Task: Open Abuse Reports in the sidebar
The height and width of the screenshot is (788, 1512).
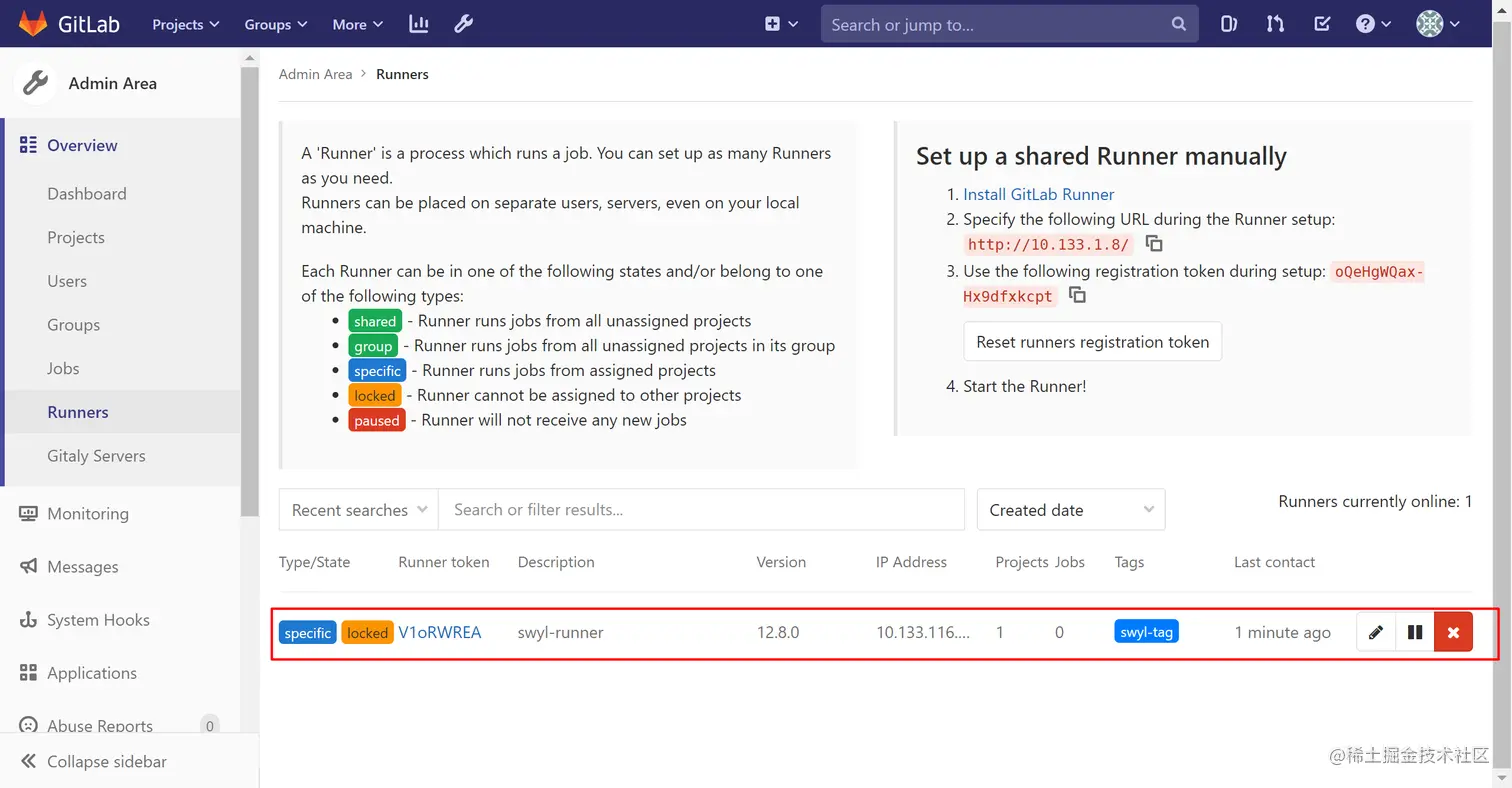Action: [100, 726]
